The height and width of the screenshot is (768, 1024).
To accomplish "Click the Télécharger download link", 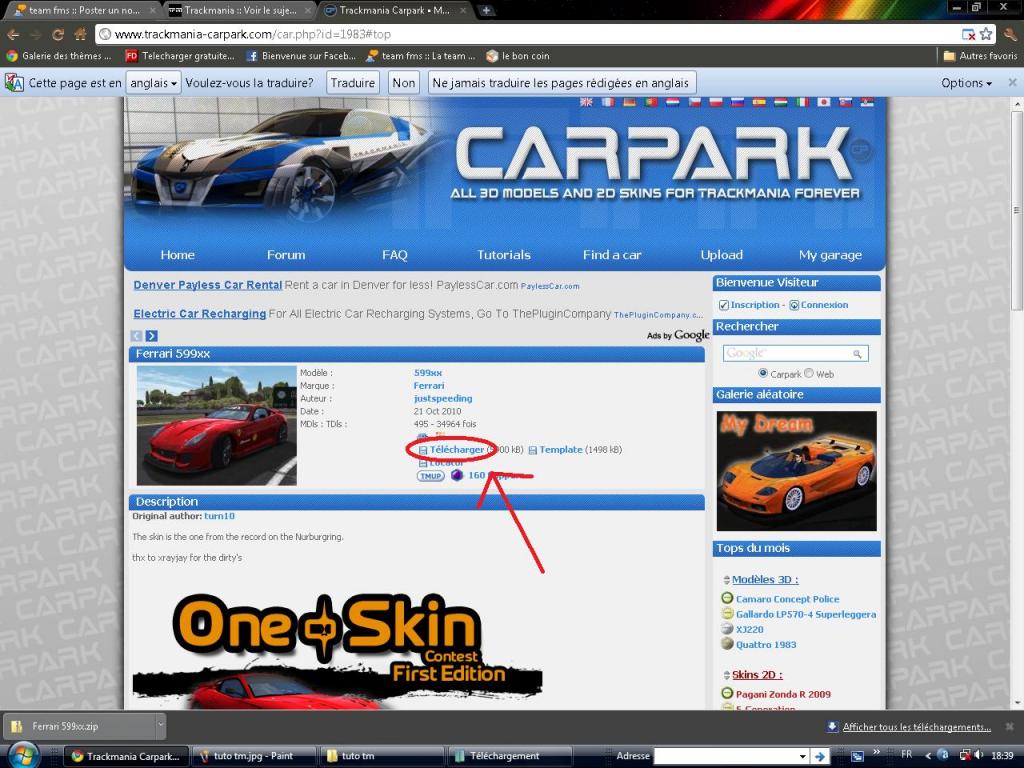I will [456, 450].
